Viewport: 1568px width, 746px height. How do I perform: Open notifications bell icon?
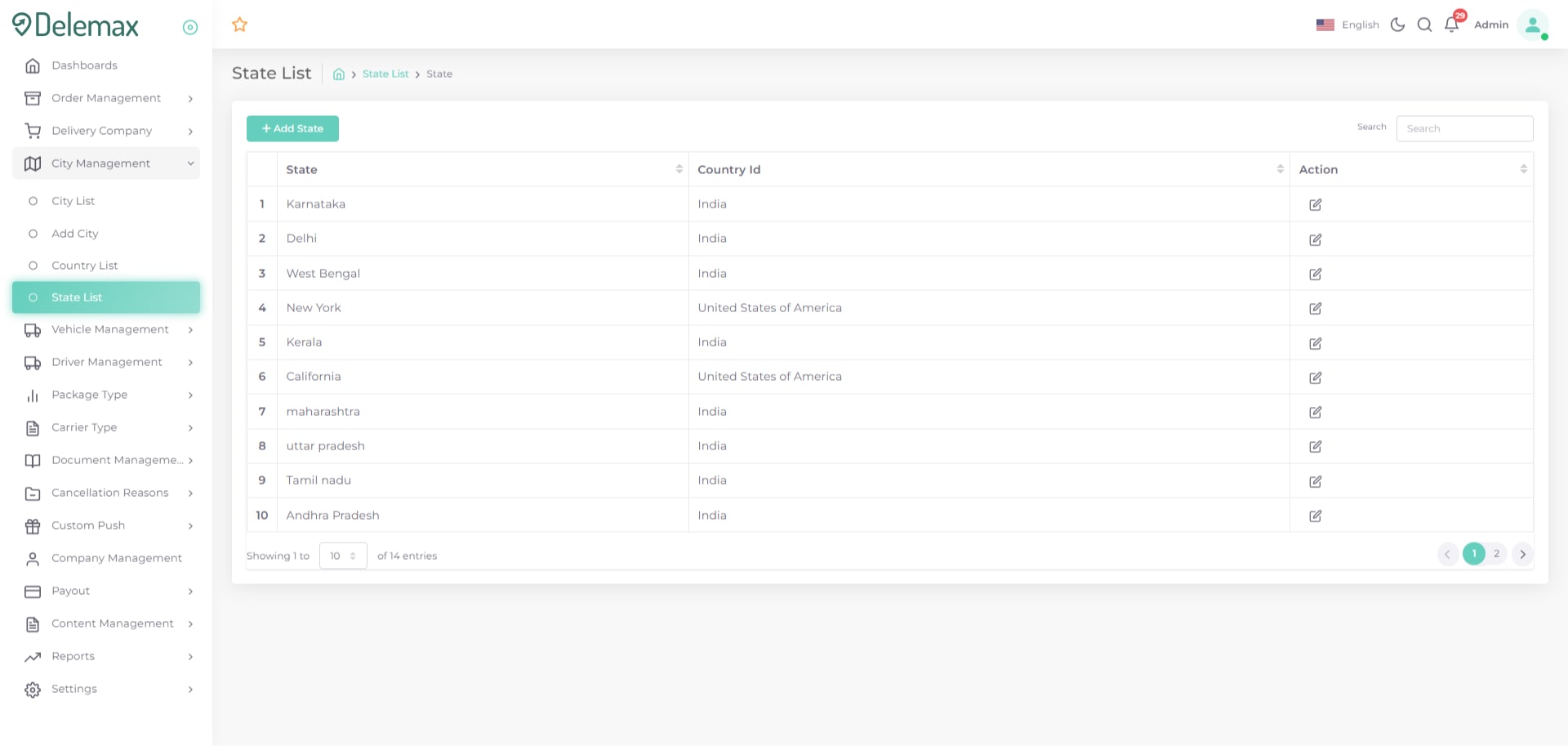click(x=1451, y=25)
